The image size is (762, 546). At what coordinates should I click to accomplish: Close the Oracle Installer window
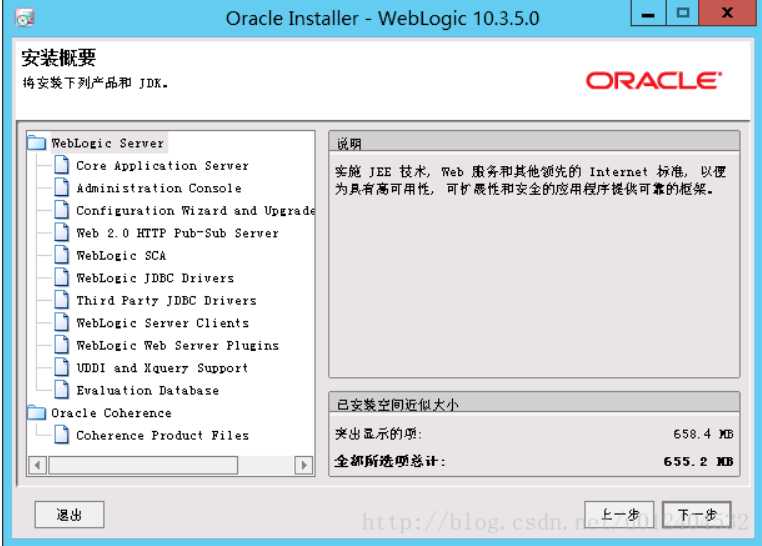point(727,13)
